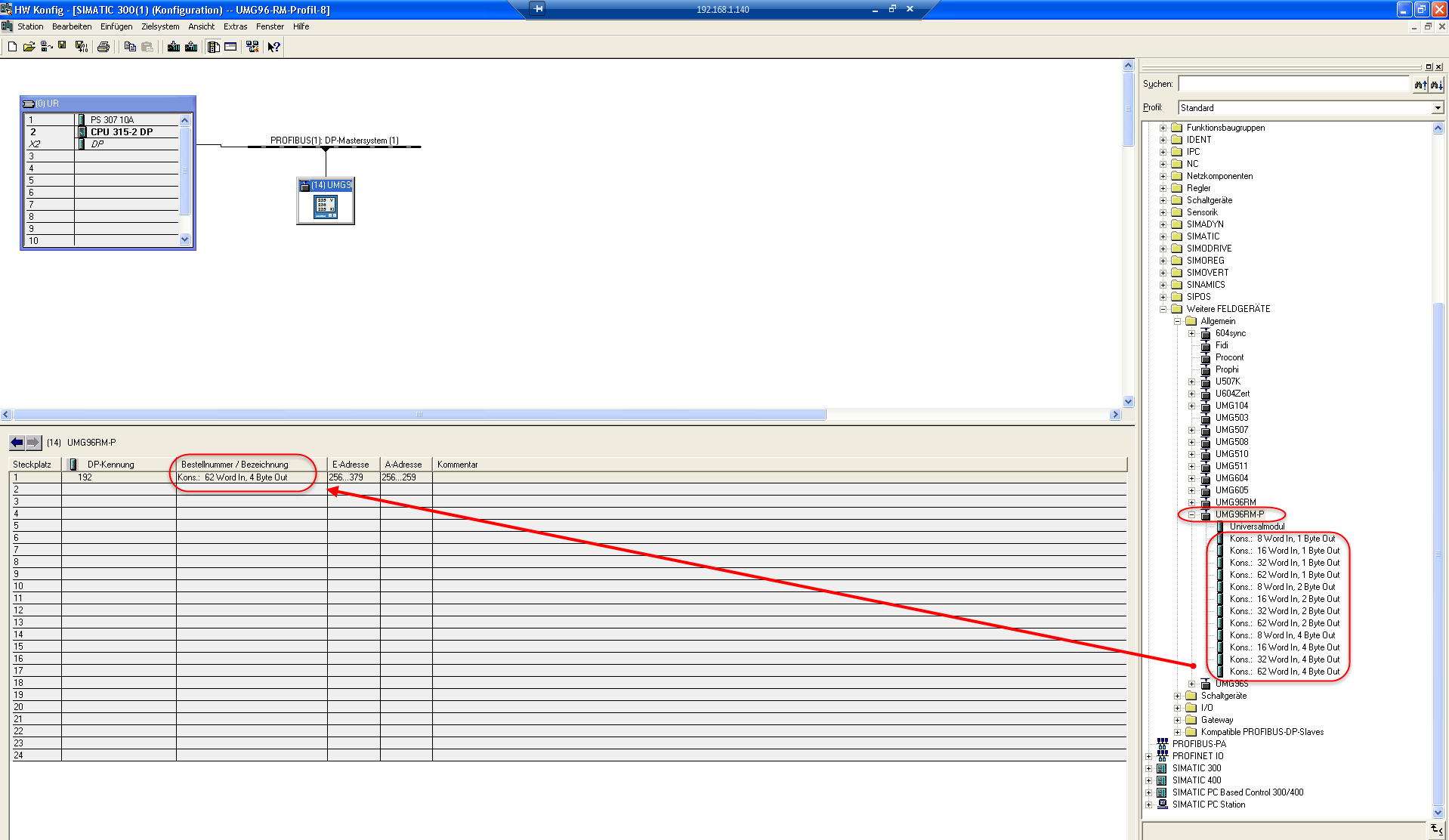This screenshot has height=840, width=1449.
Task: Click the HW Konfig document icon in menu bar
Action: tap(7, 26)
